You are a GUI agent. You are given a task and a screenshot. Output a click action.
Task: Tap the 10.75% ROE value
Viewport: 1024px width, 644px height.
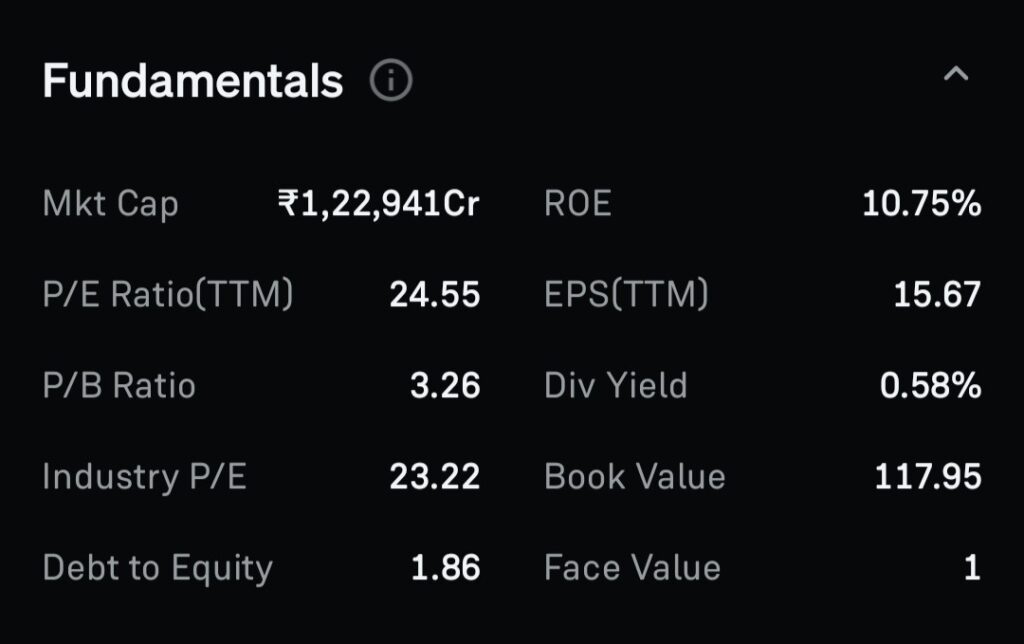921,204
